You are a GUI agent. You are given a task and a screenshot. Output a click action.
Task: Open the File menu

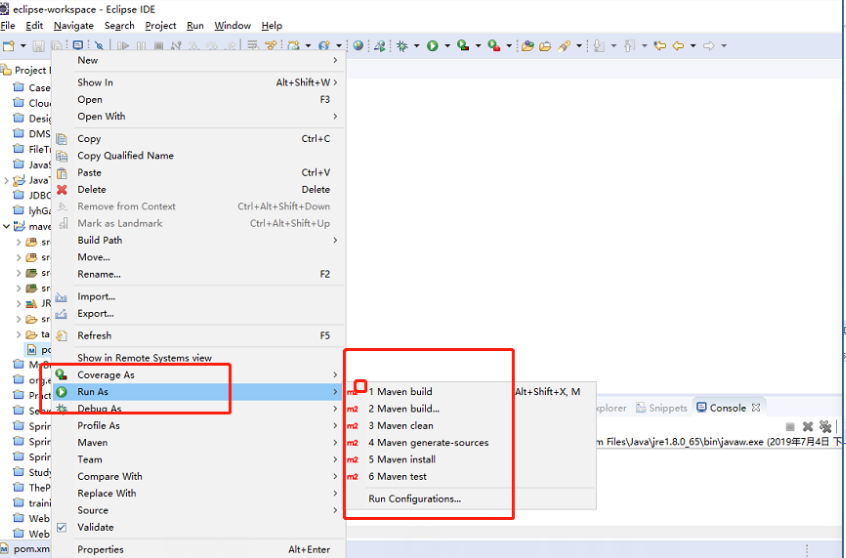click(8, 25)
